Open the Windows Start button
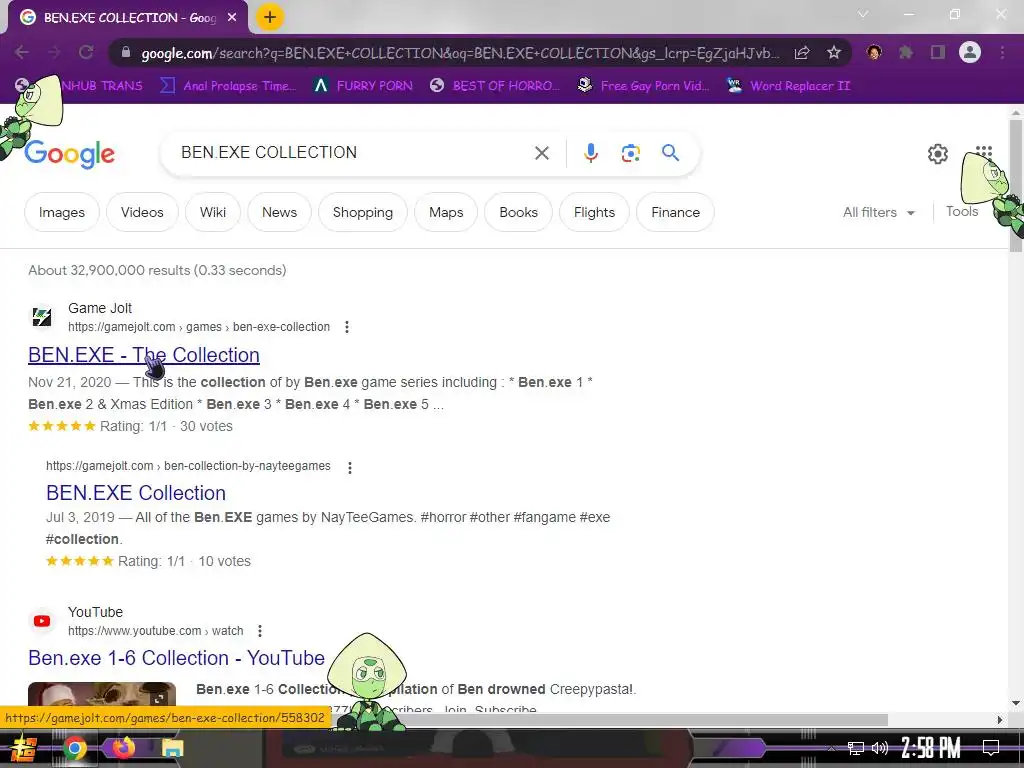Viewport: 1024px width, 768px height. click(24, 748)
